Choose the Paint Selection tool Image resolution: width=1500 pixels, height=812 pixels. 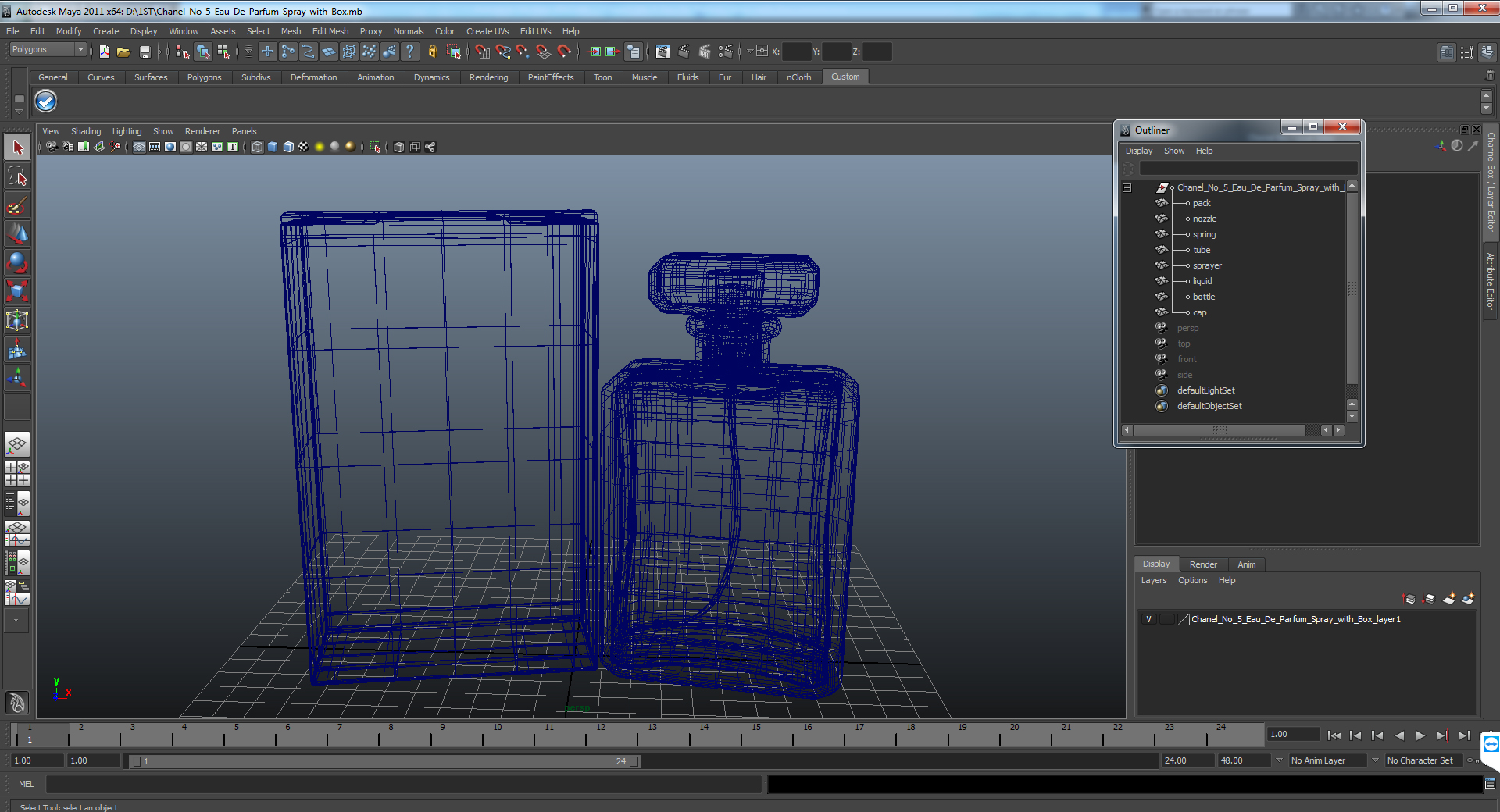click(17, 206)
